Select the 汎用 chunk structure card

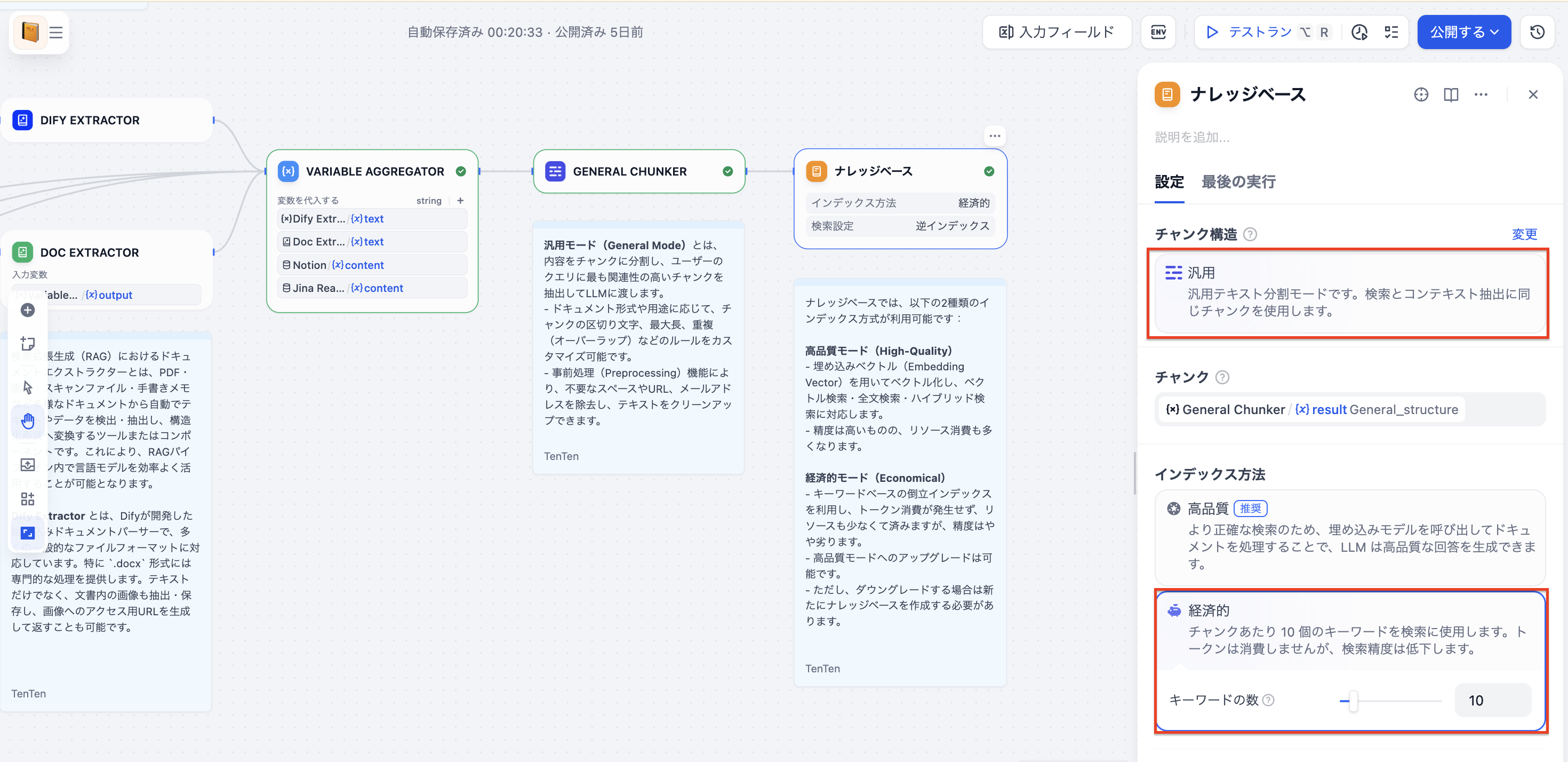[x=1349, y=292]
